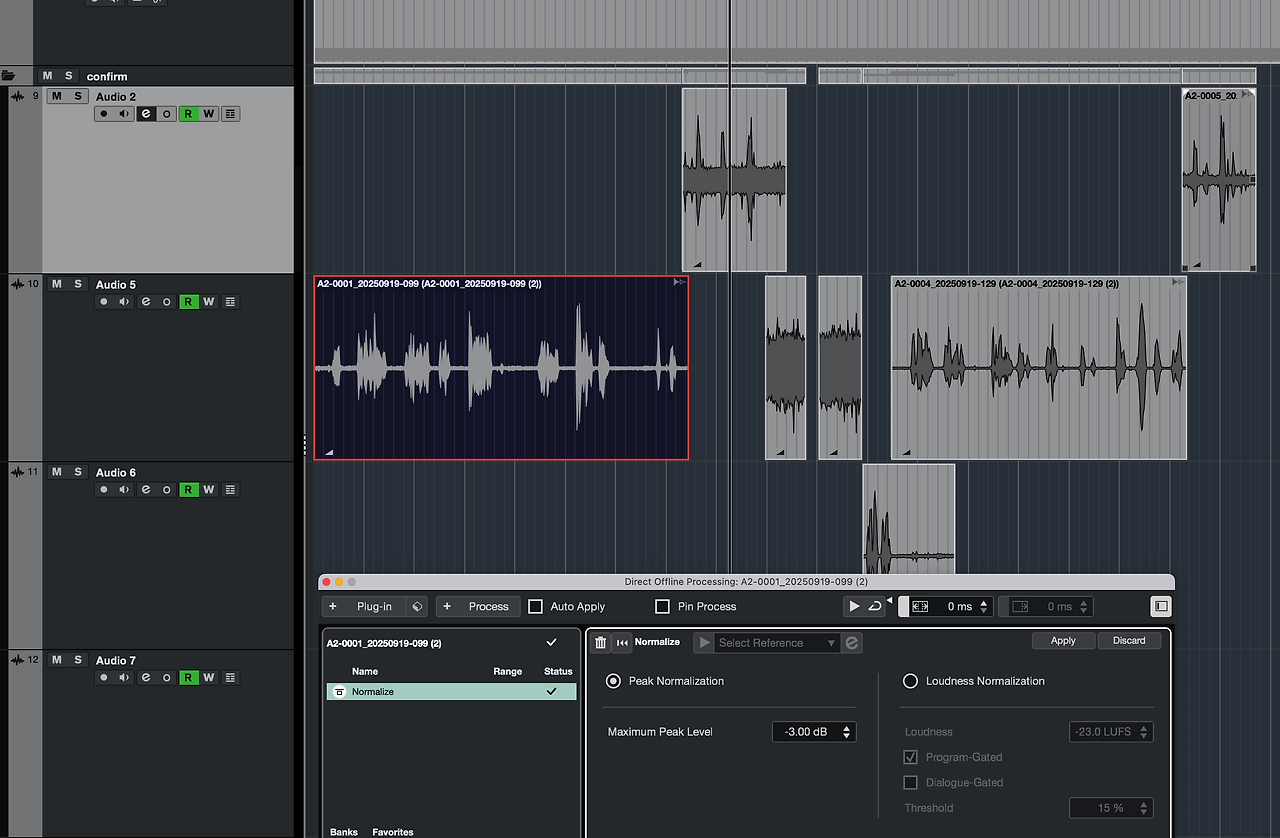This screenshot has height=838, width=1280.
Task: Toggle Monitor speaker icon on Audio 5
Action: 124,302
